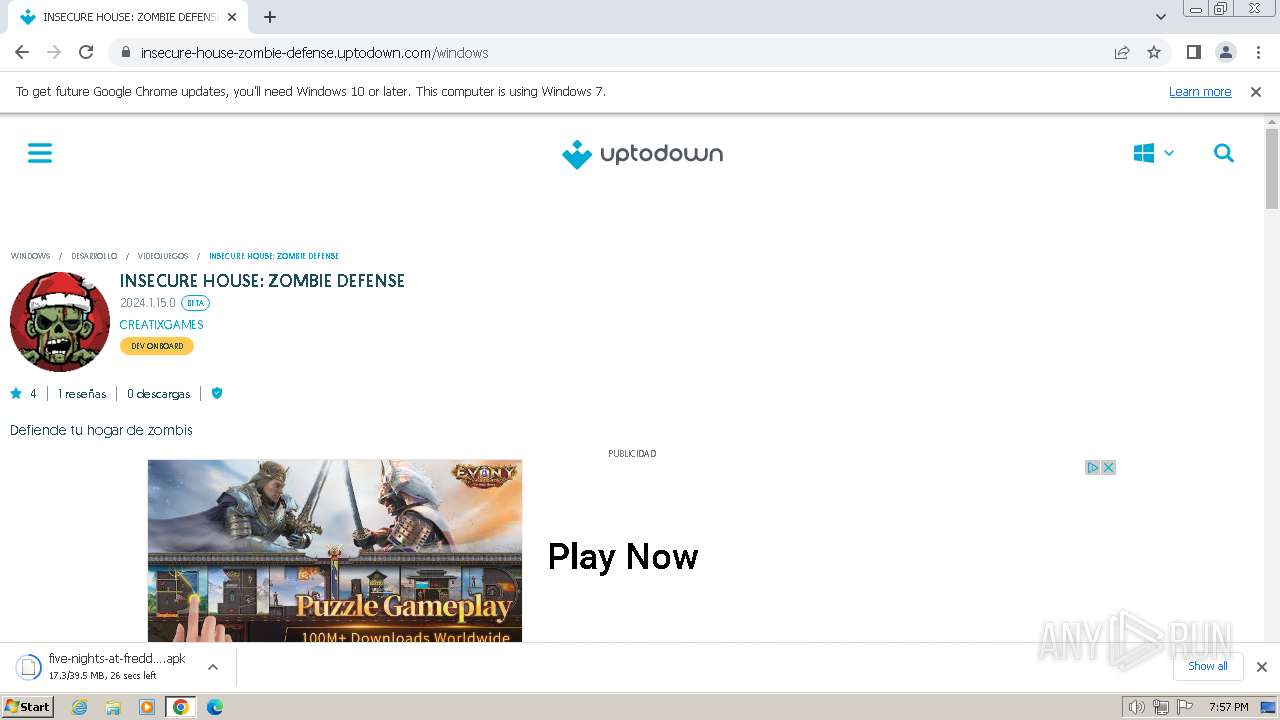
Task: Bookmark this page with the star
Action: point(1154,52)
